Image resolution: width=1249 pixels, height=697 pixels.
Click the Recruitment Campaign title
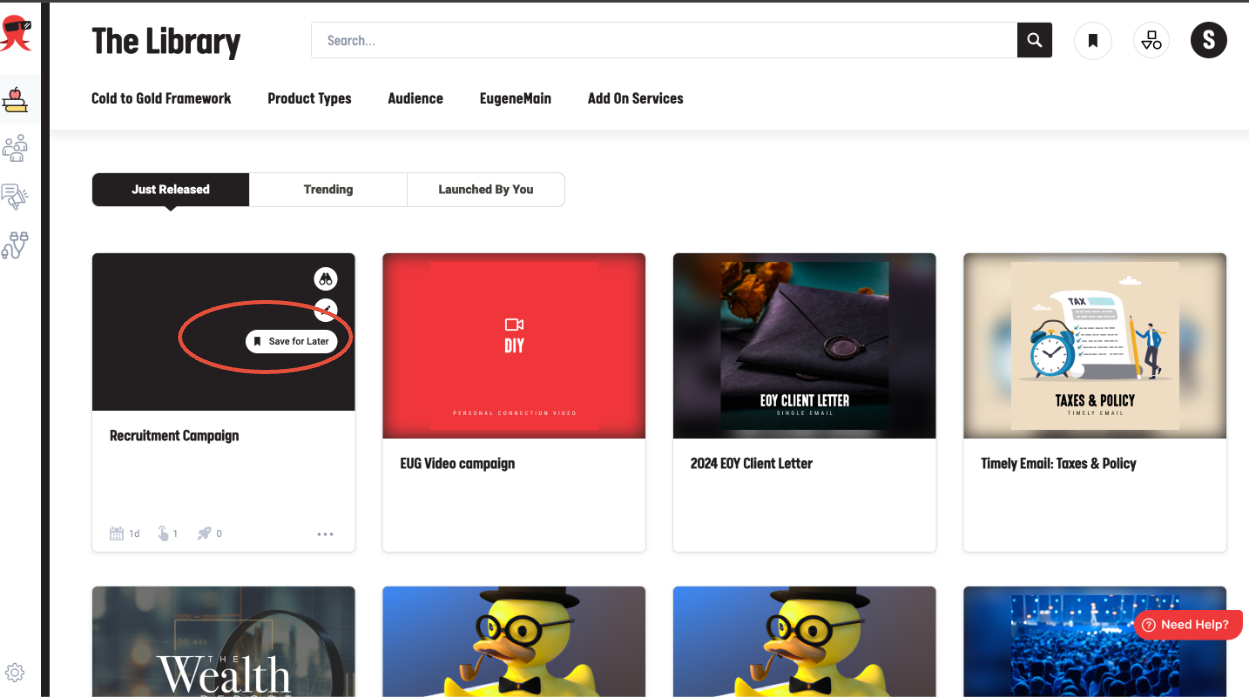(174, 435)
